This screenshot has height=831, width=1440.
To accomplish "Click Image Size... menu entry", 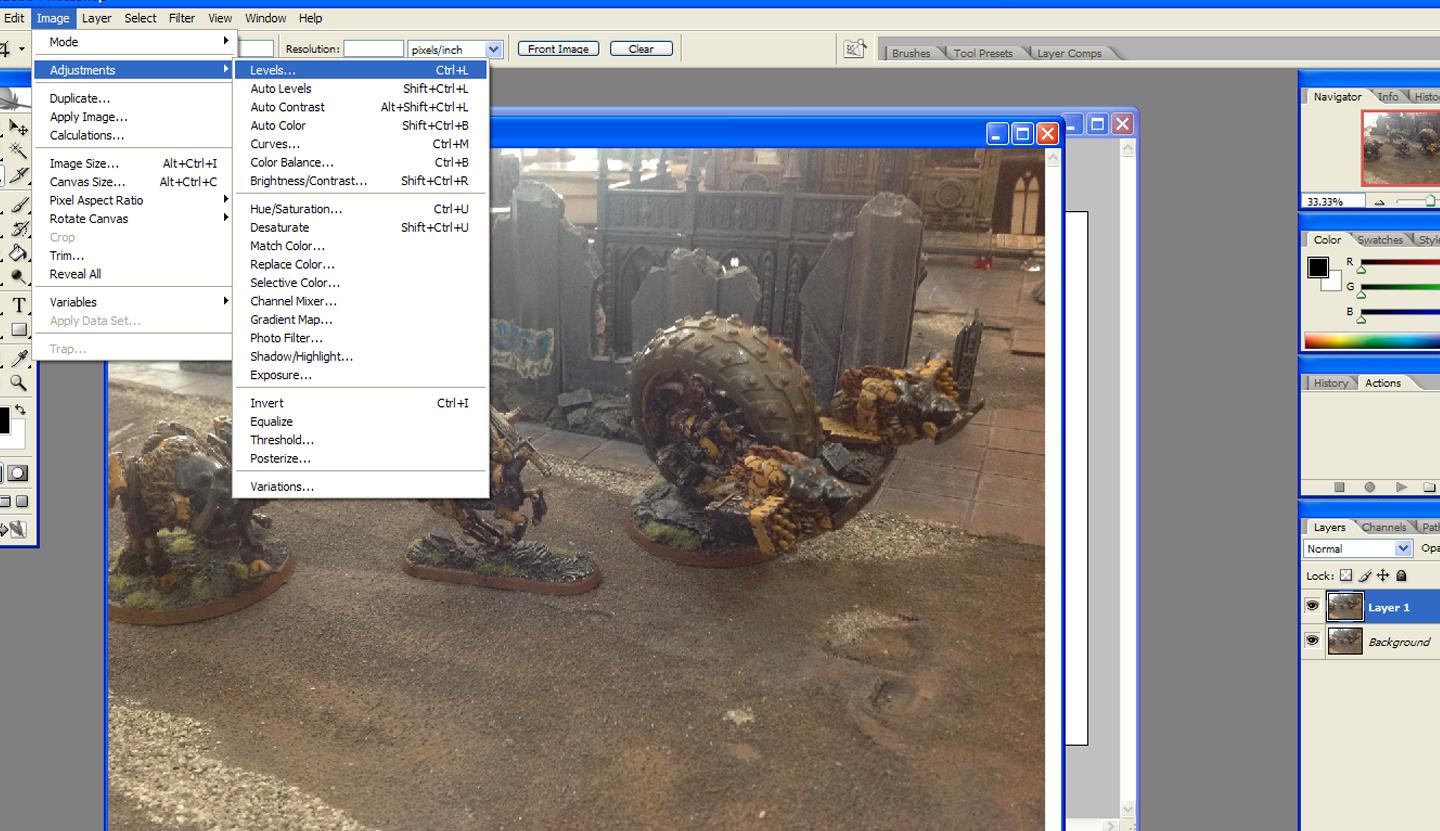I will (133, 163).
